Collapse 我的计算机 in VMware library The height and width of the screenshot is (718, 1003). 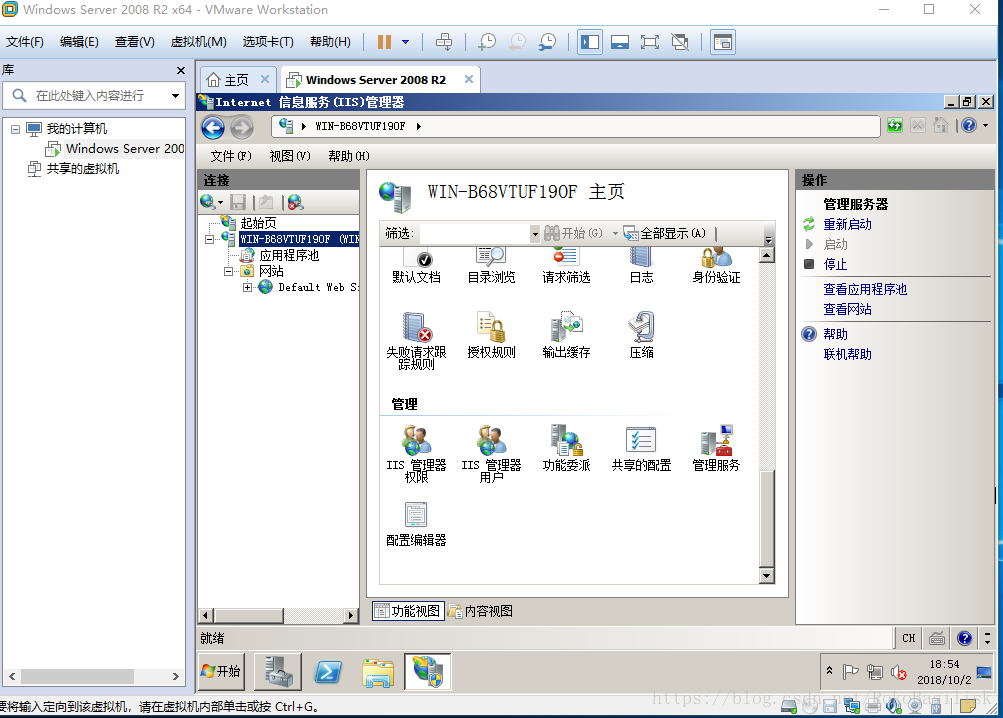[15, 129]
